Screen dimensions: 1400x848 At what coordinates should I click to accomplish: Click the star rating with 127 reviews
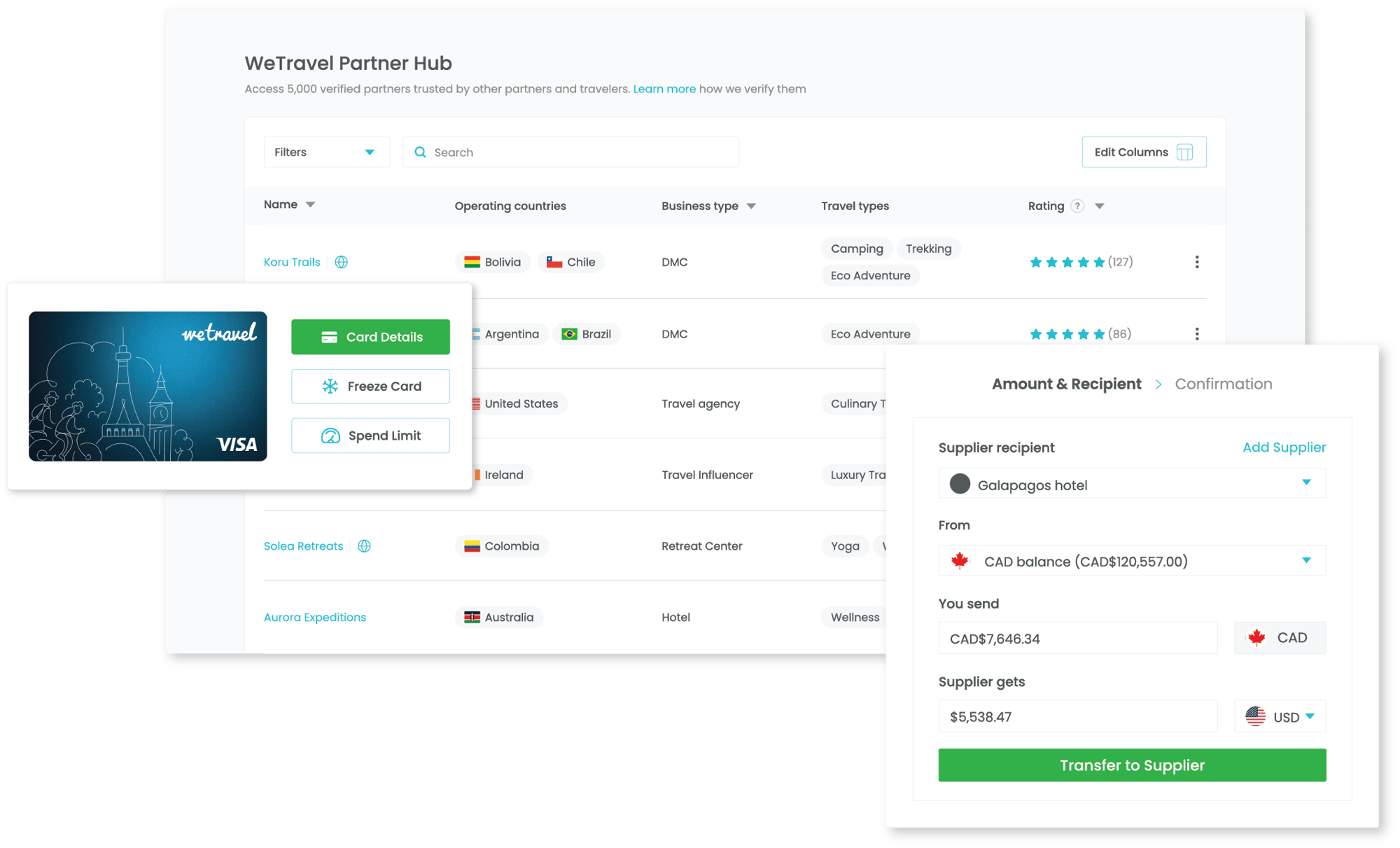[x=1081, y=262]
